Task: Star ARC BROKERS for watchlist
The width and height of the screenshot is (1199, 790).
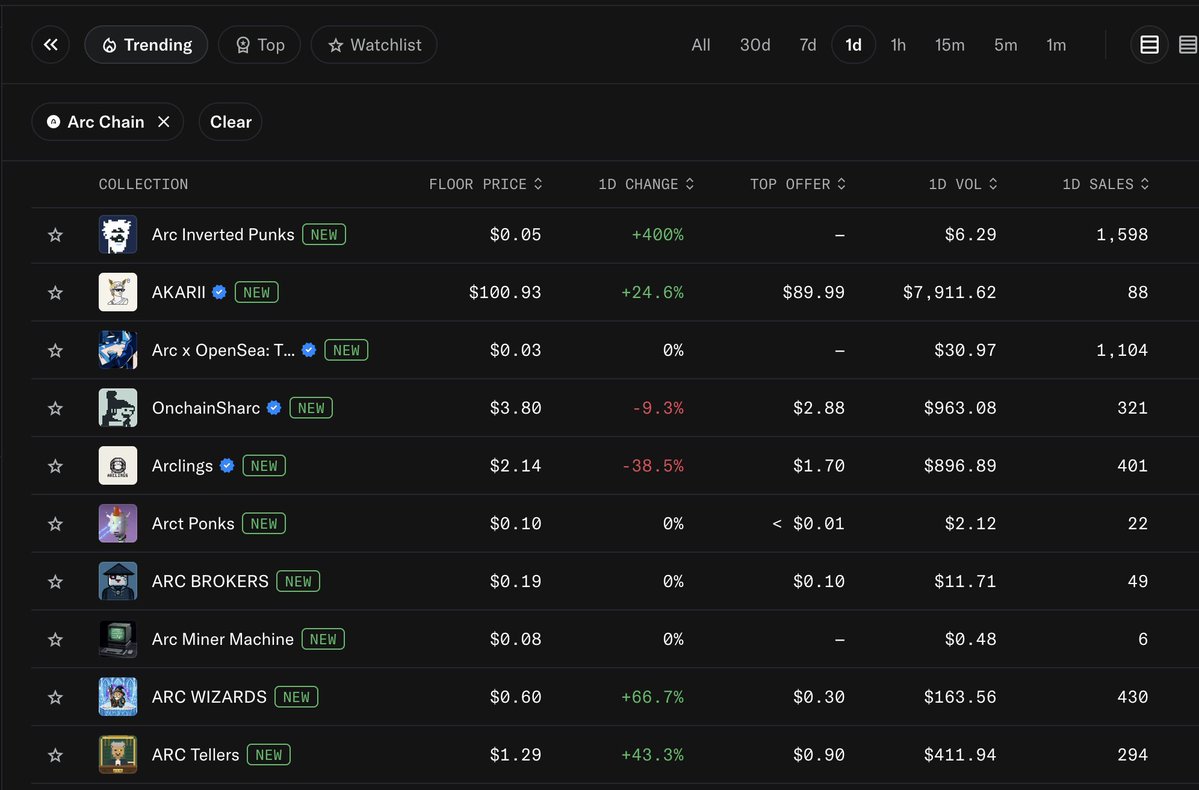Action: click(x=55, y=582)
